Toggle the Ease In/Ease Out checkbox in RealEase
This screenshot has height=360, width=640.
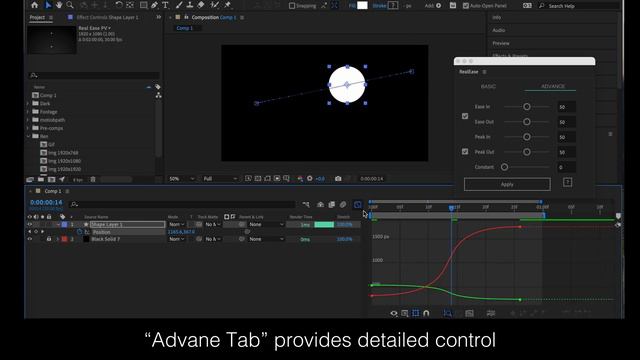465,116
